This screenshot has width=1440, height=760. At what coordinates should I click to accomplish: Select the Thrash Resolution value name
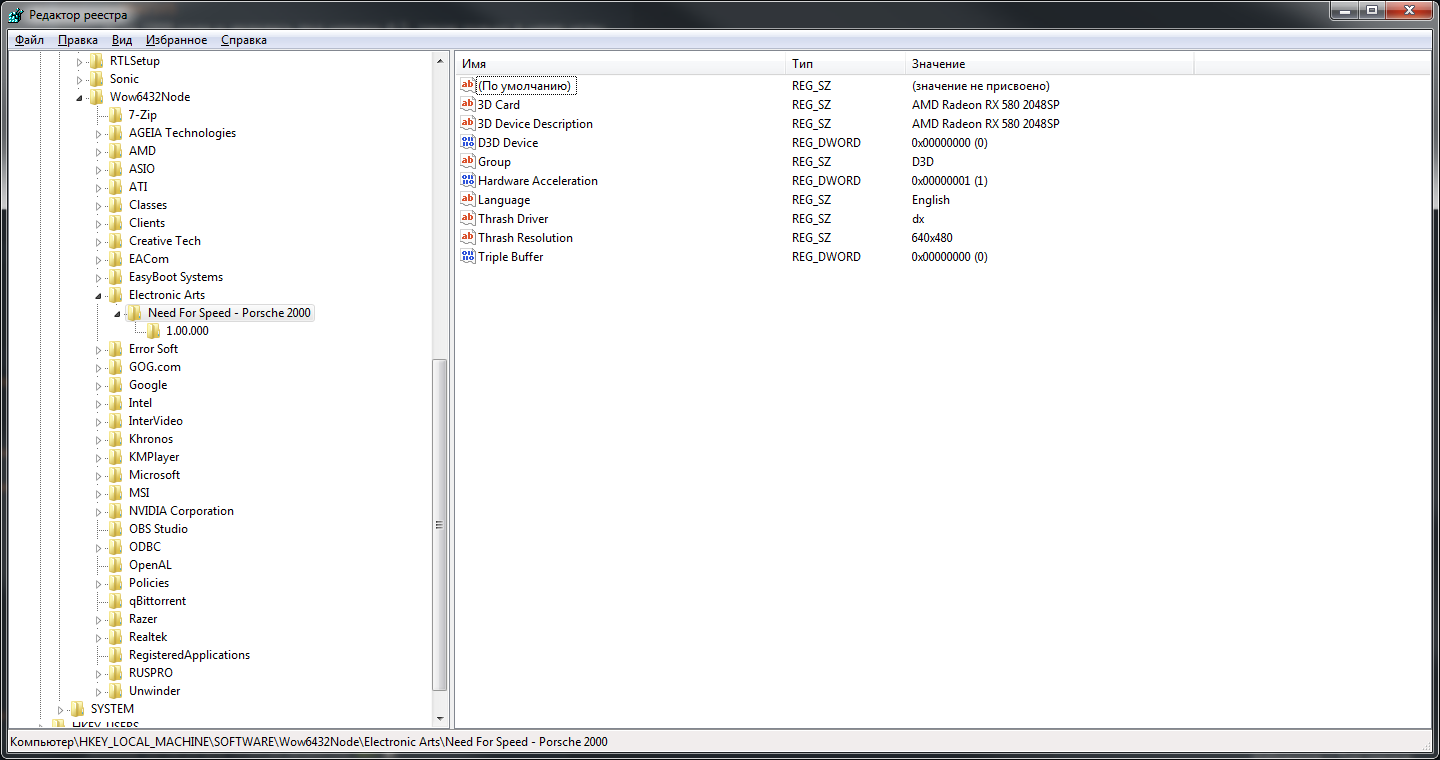coord(525,238)
